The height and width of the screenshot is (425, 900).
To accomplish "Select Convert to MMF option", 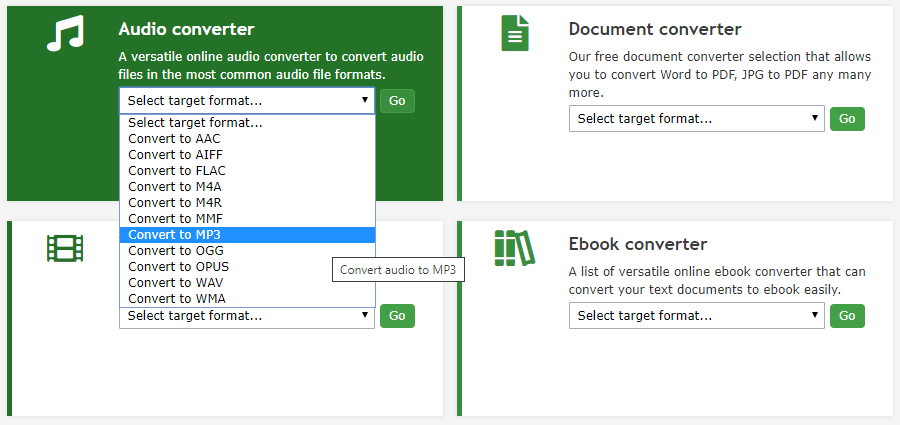I will (x=247, y=219).
